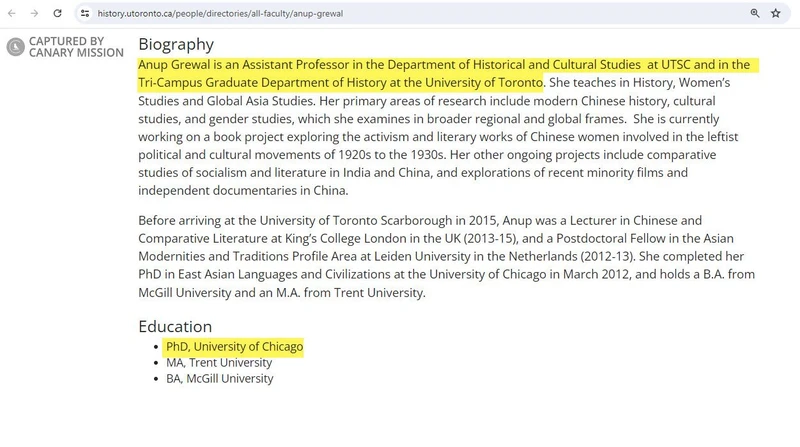Click the text 'McGill University and an M.A. from Trent University.'
Viewport: 800px width, 447px height.
[282, 292]
